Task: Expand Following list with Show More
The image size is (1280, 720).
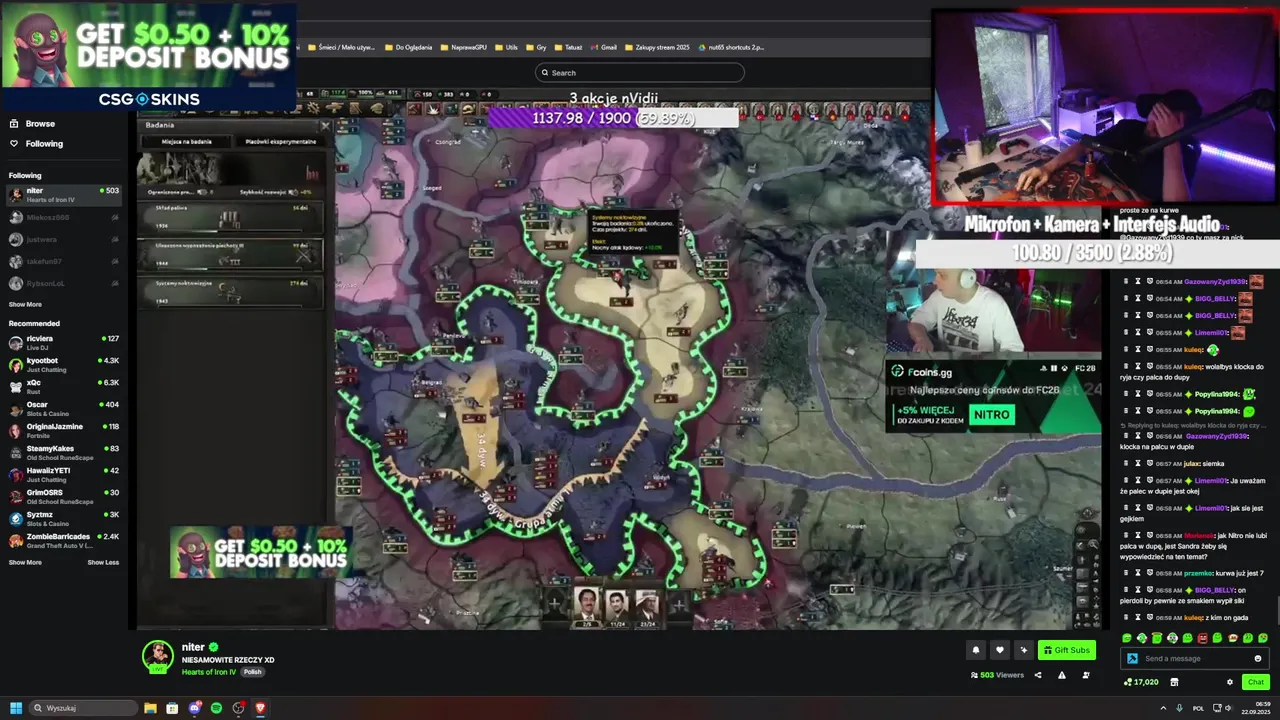Action: tap(25, 304)
